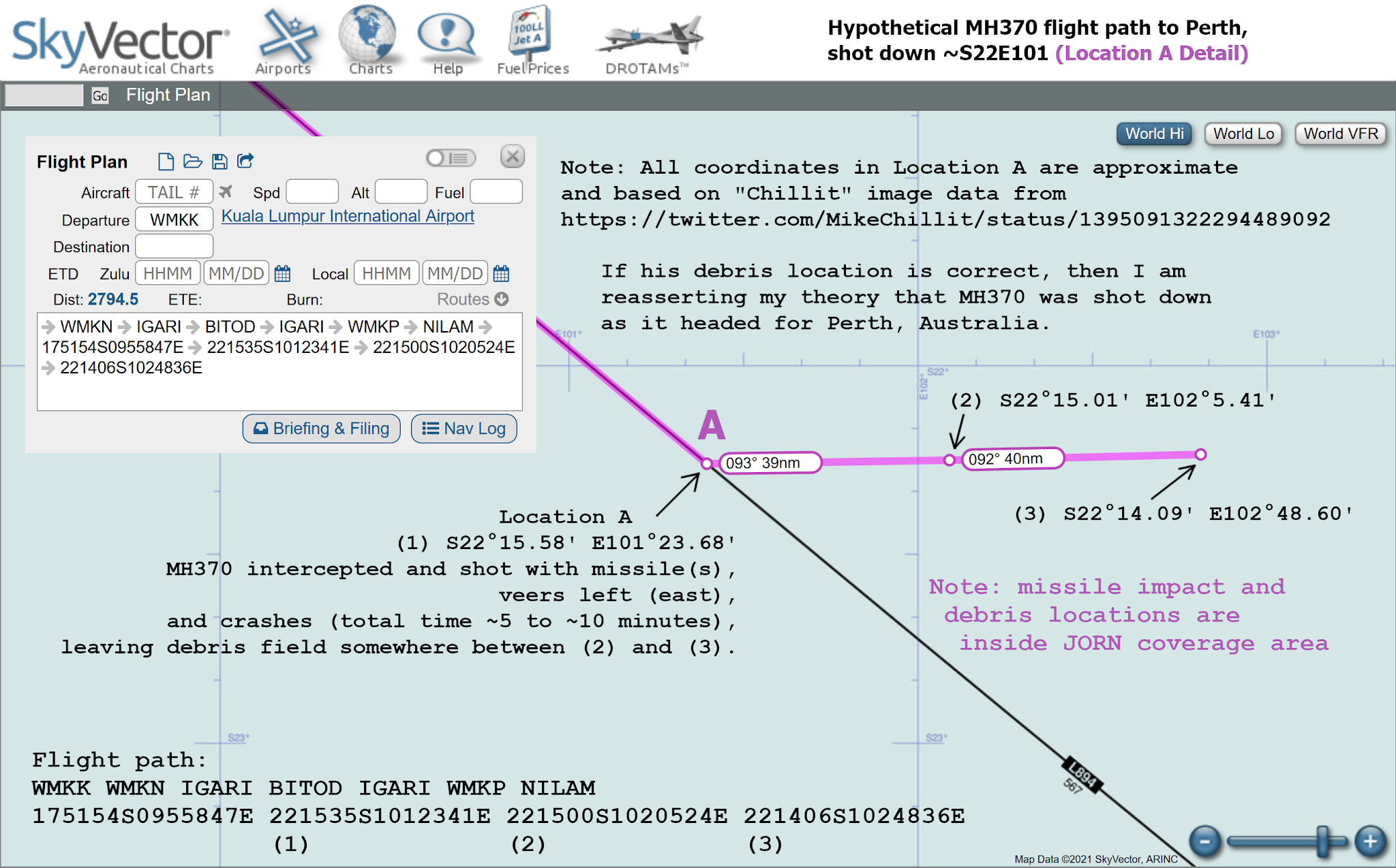Click the Briefing & Filing button
The image size is (1396, 868).
tap(321, 429)
